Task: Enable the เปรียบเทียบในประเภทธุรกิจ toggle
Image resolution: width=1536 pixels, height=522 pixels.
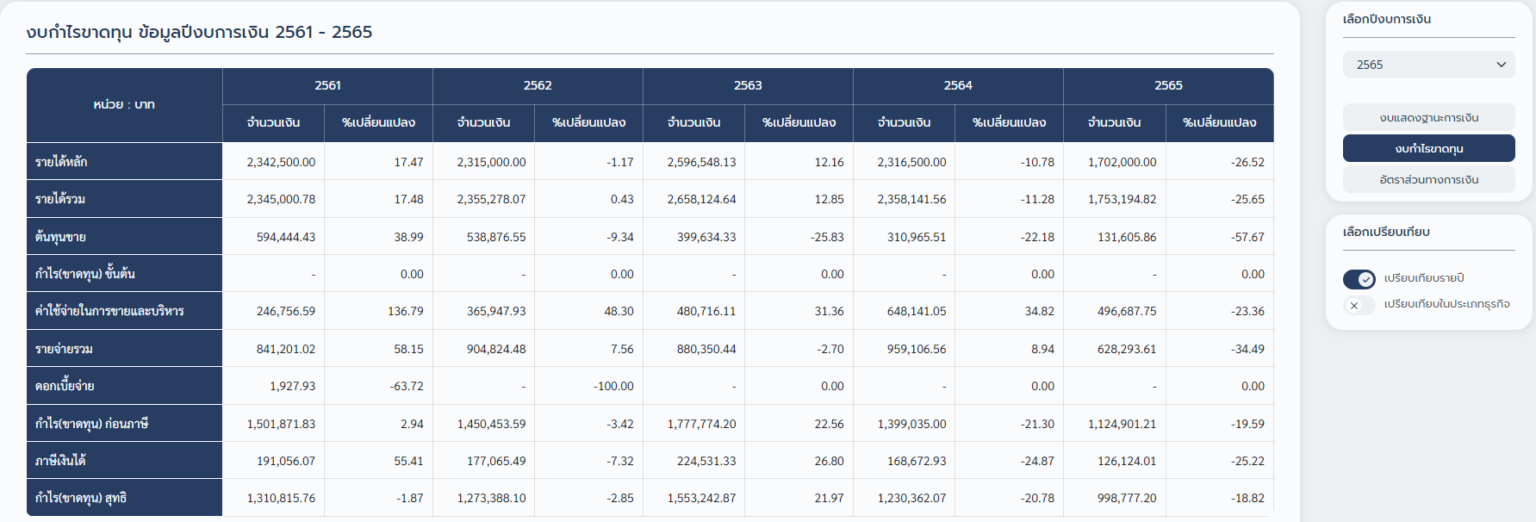Action: 1359,304
